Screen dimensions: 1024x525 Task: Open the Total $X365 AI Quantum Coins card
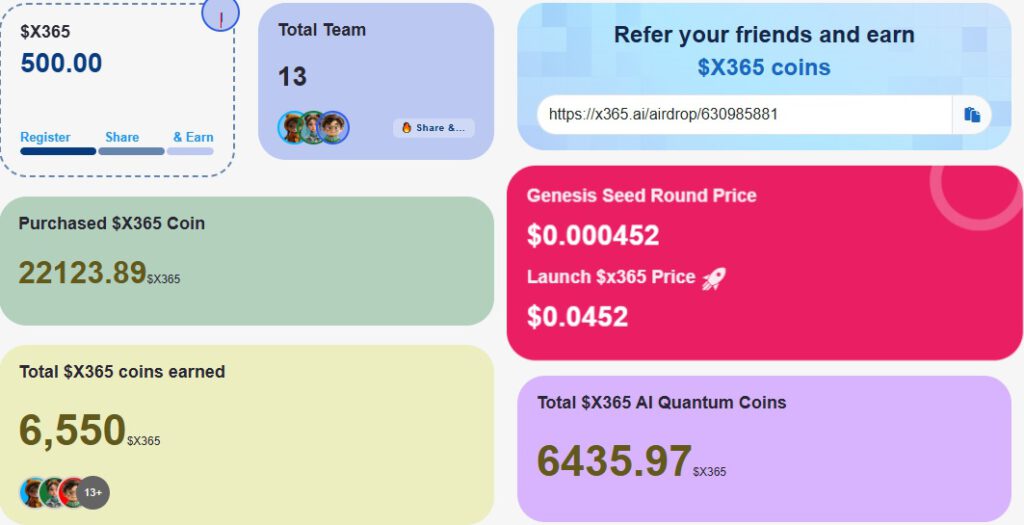(764, 449)
